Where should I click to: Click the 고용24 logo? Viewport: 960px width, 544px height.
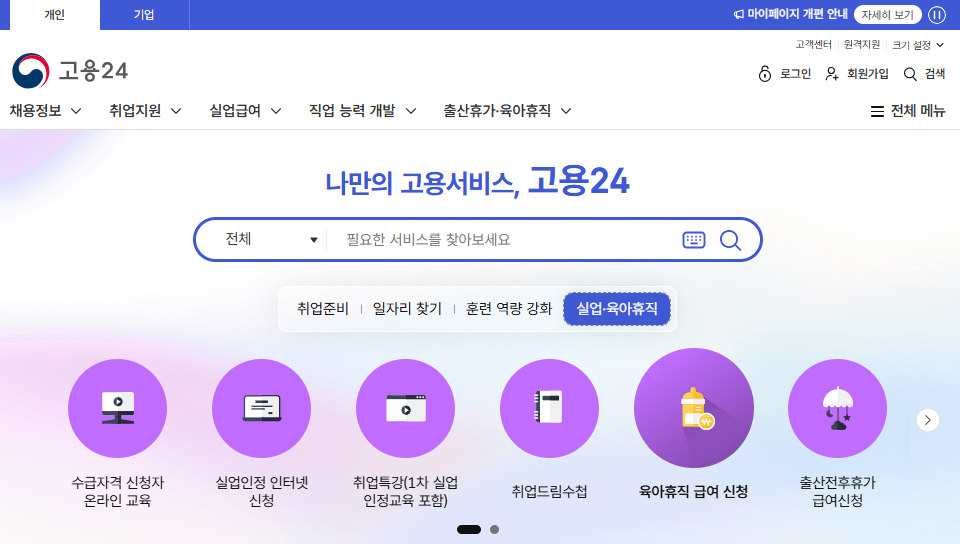[x=70, y=71]
